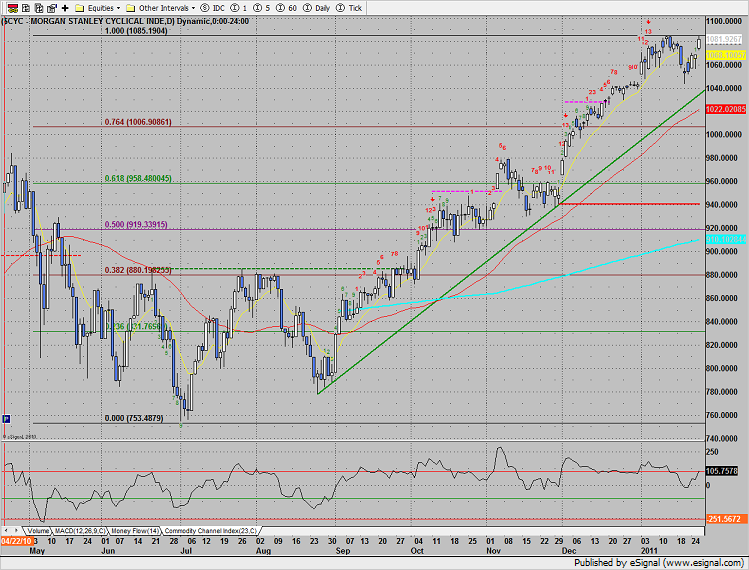Select the Daily interval button
Viewport: 749px width, 570px height.
pyautogui.click(x=317, y=8)
